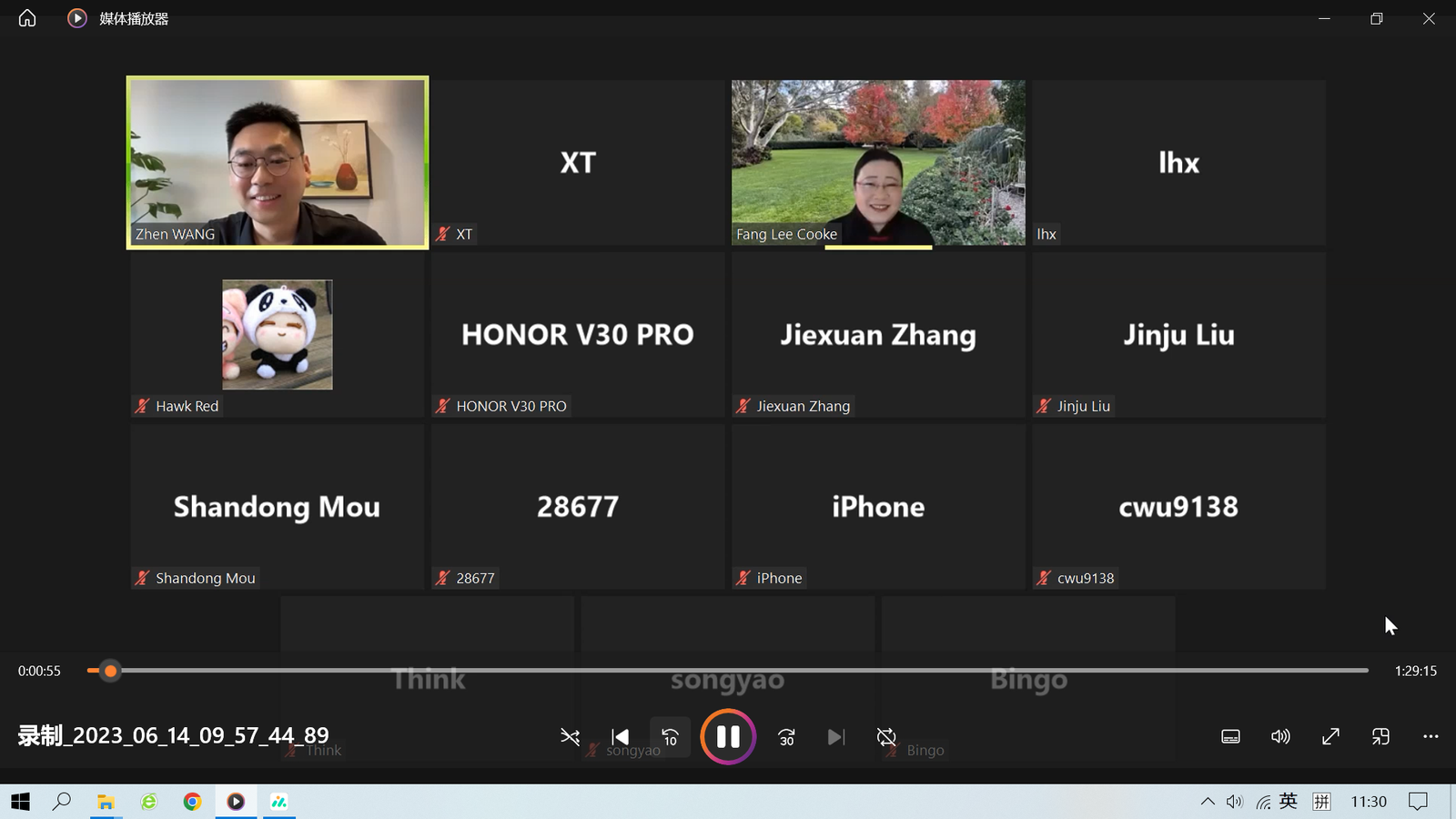Screen dimensions: 1456x819
Task: Switch to mini player view
Action: point(1380,736)
